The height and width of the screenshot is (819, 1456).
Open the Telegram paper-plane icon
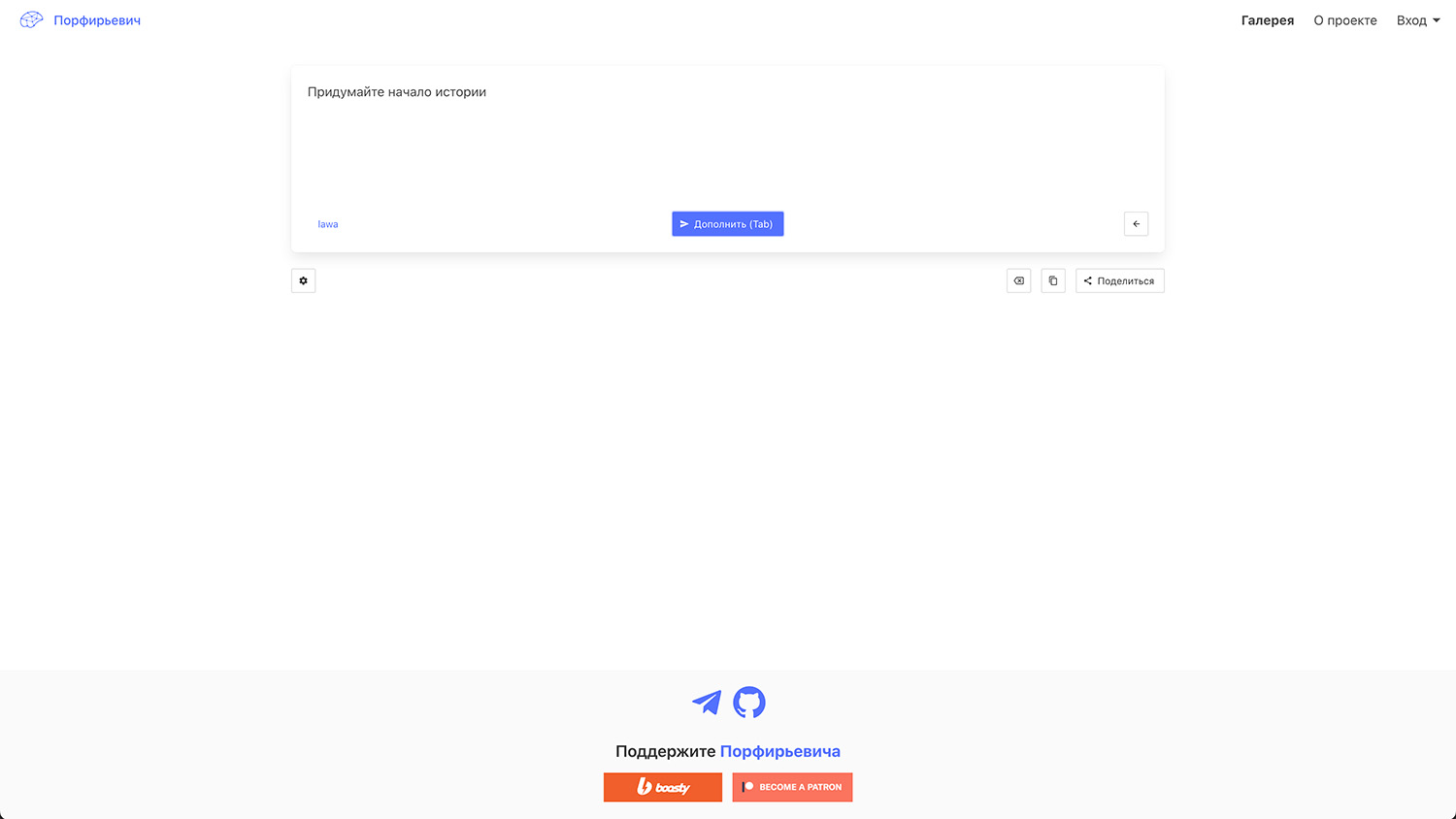(707, 702)
